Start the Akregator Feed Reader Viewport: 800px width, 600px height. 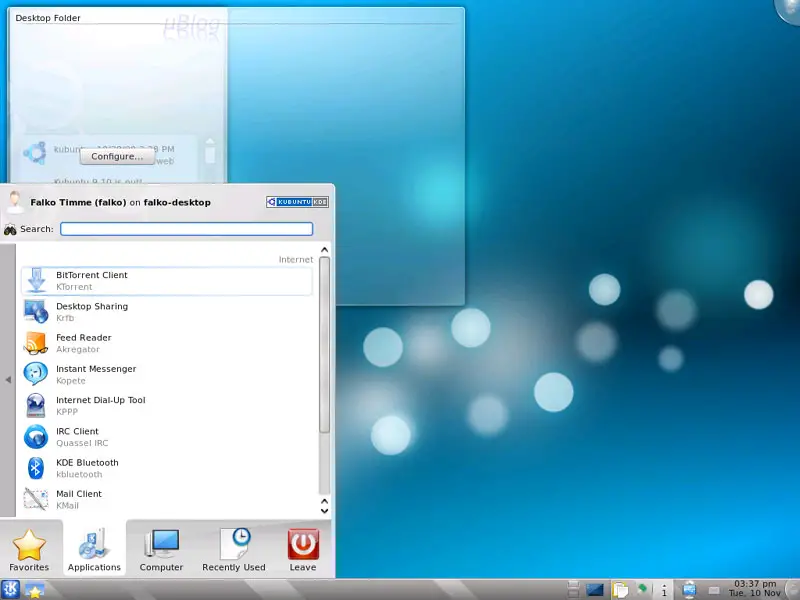click(x=167, y=343)
